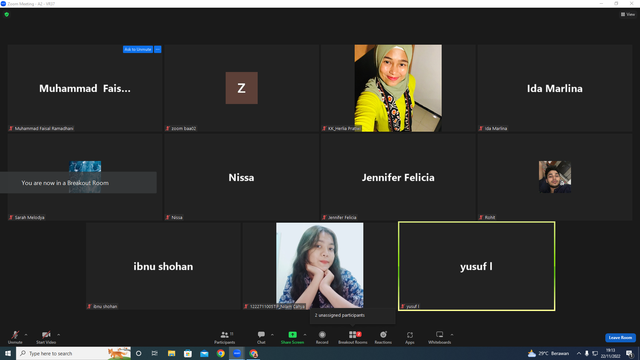Expand video options arrow beside Start Video
This screenshot has width=640, height=360.
point(59,335)
